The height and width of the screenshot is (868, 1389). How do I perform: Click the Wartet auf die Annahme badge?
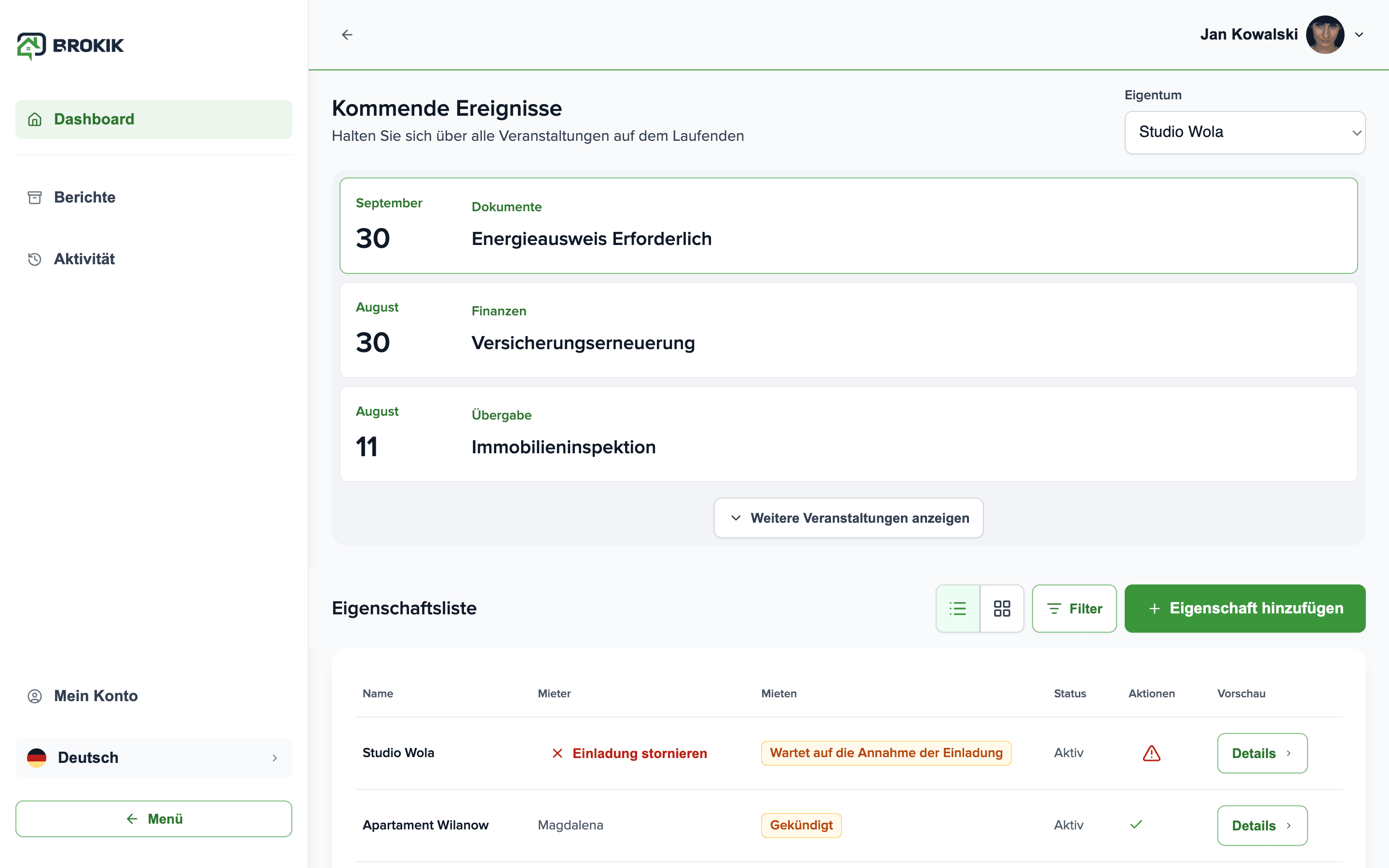pos(886,753)
